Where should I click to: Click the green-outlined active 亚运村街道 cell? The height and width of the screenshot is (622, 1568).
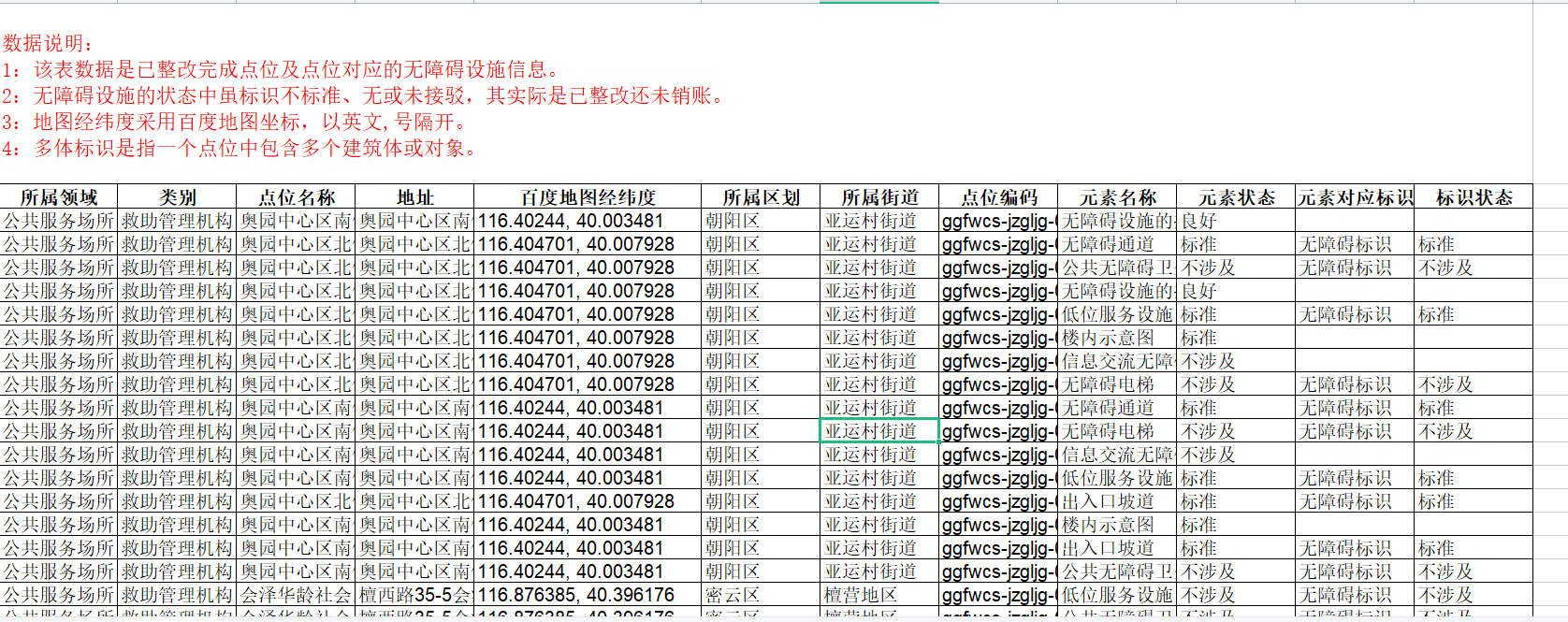coord(879,431)
